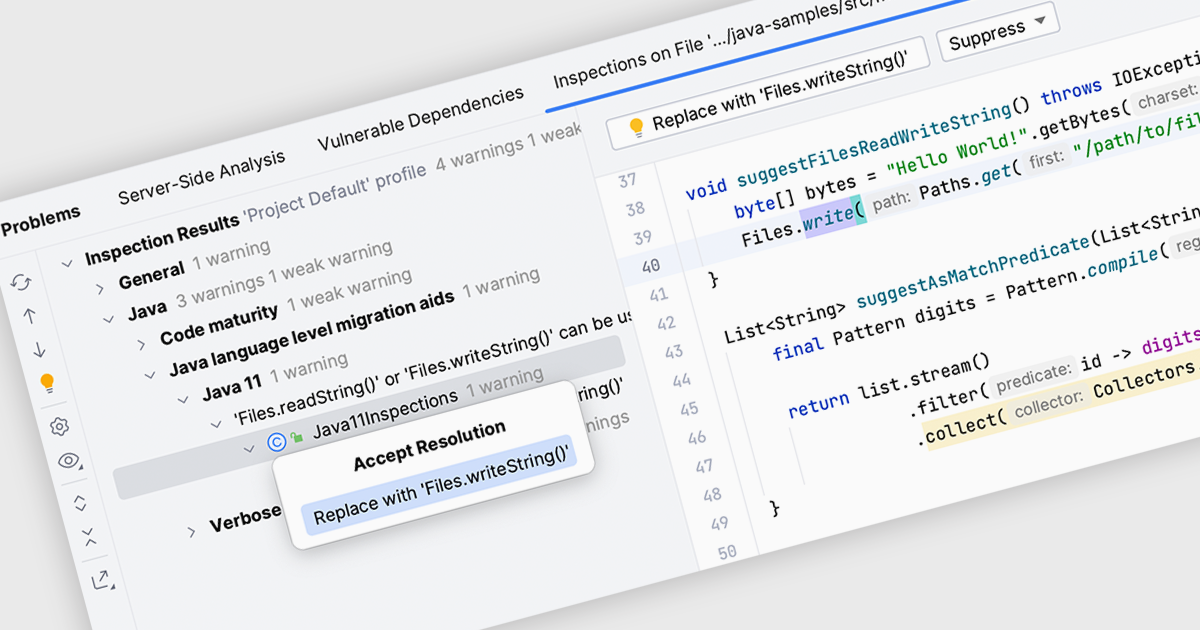
Task: Click the yellow lightbulb quick-fix icon in sidebar
Action: click(x=46, y=383)
